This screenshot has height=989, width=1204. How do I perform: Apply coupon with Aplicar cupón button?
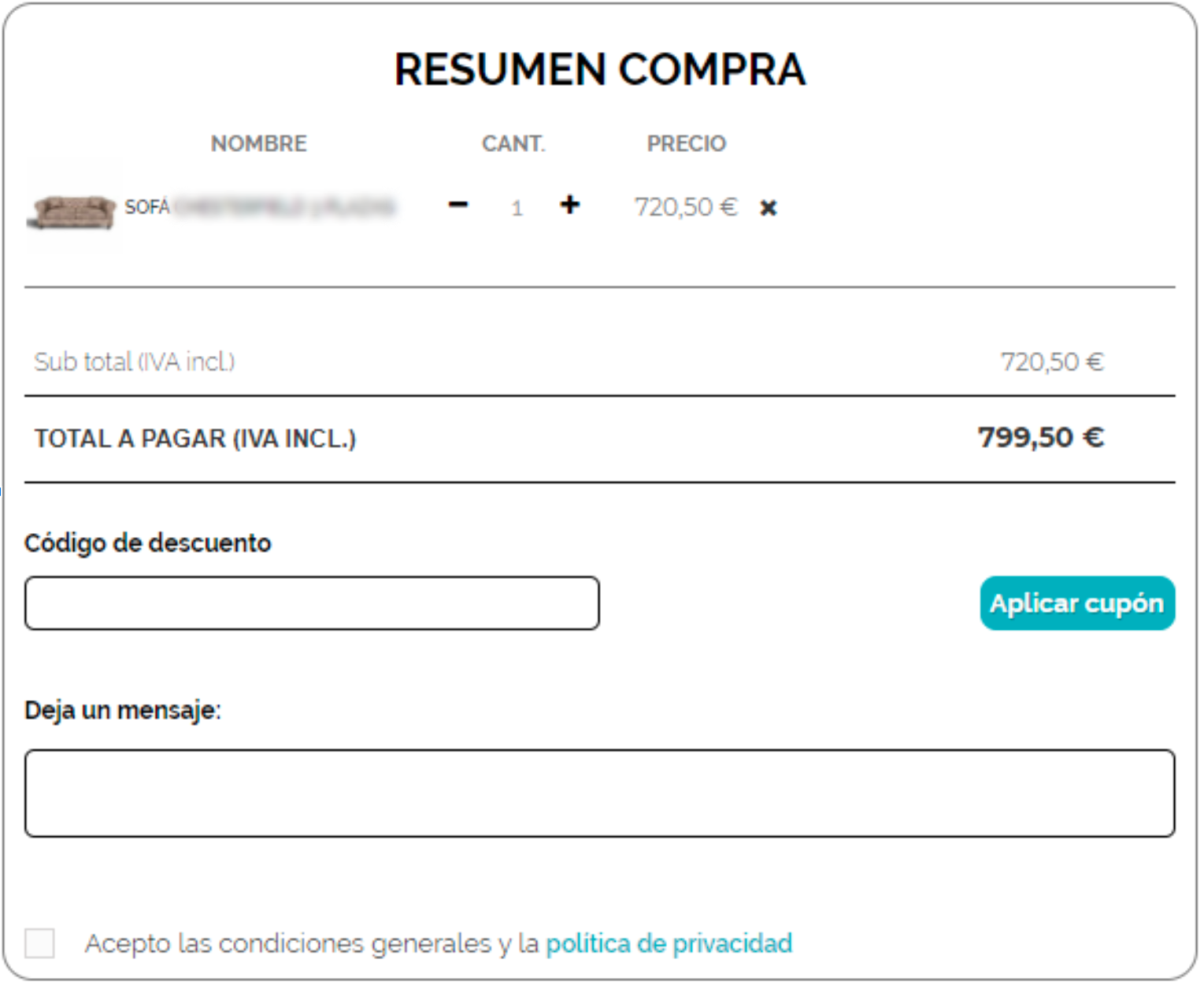coord(1077,603)
